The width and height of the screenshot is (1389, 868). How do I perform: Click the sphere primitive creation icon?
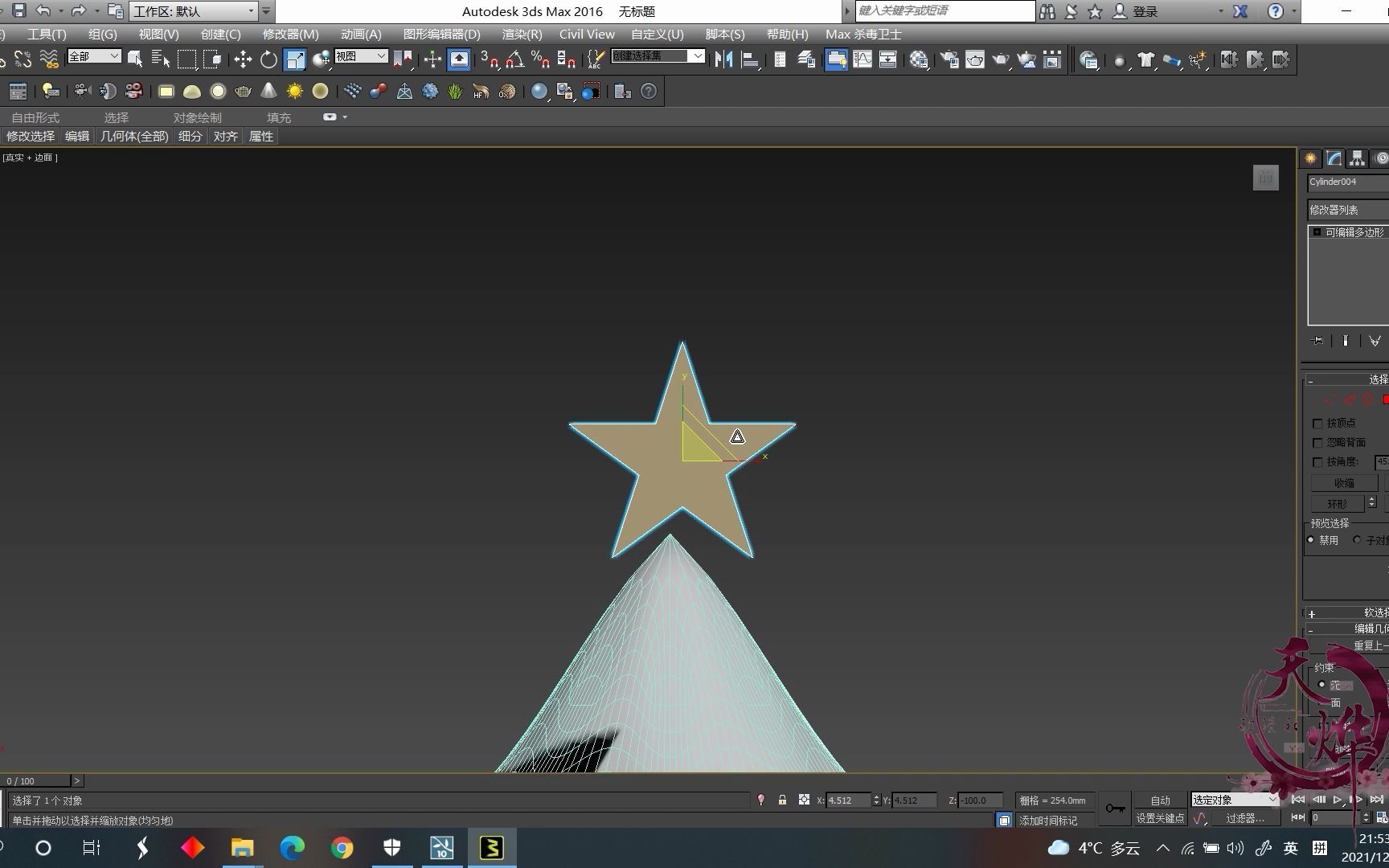tap(218, 91)
